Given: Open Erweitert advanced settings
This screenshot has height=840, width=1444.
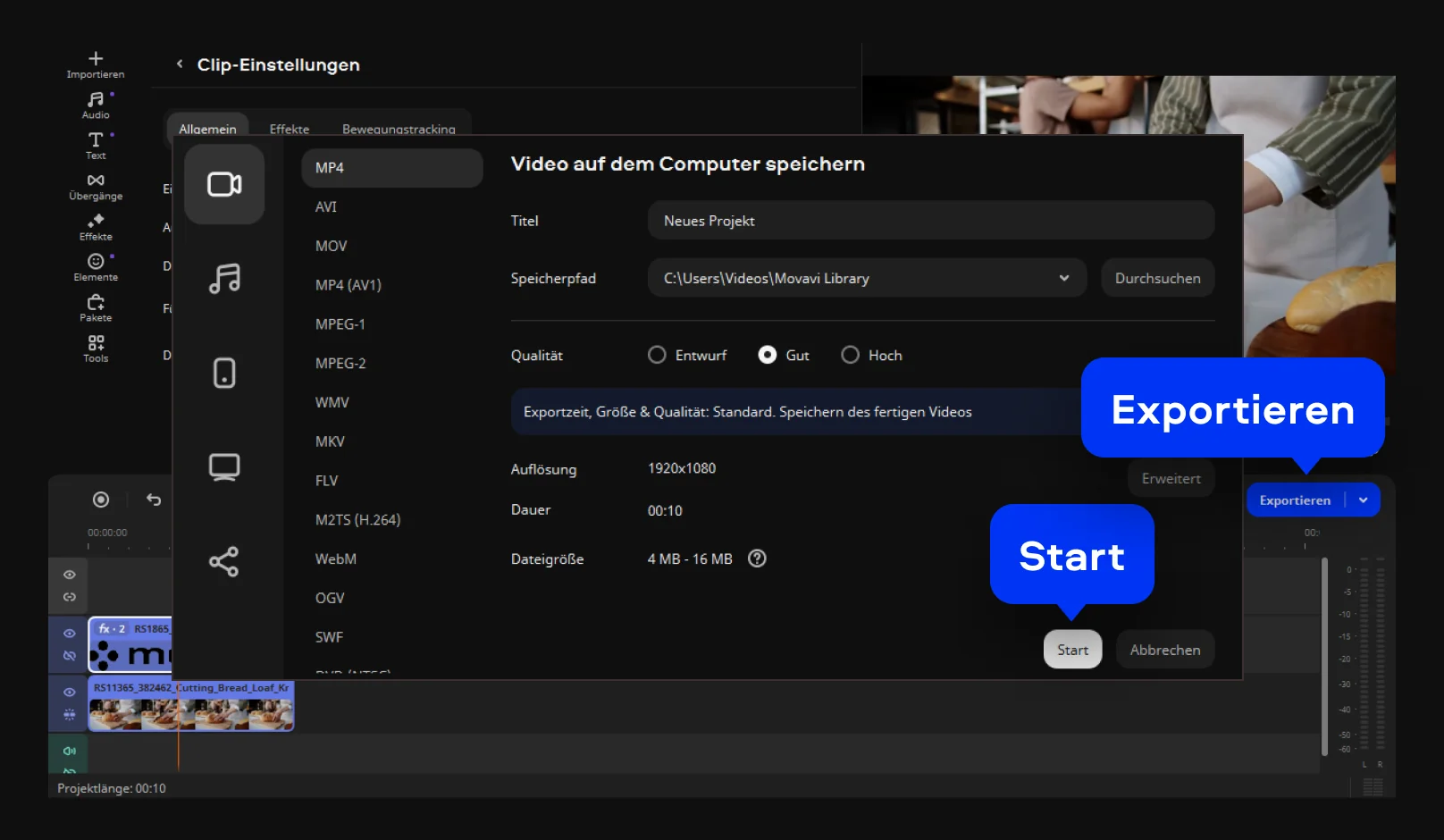Looking at the screenshot, I should (x=1171, y=478).
